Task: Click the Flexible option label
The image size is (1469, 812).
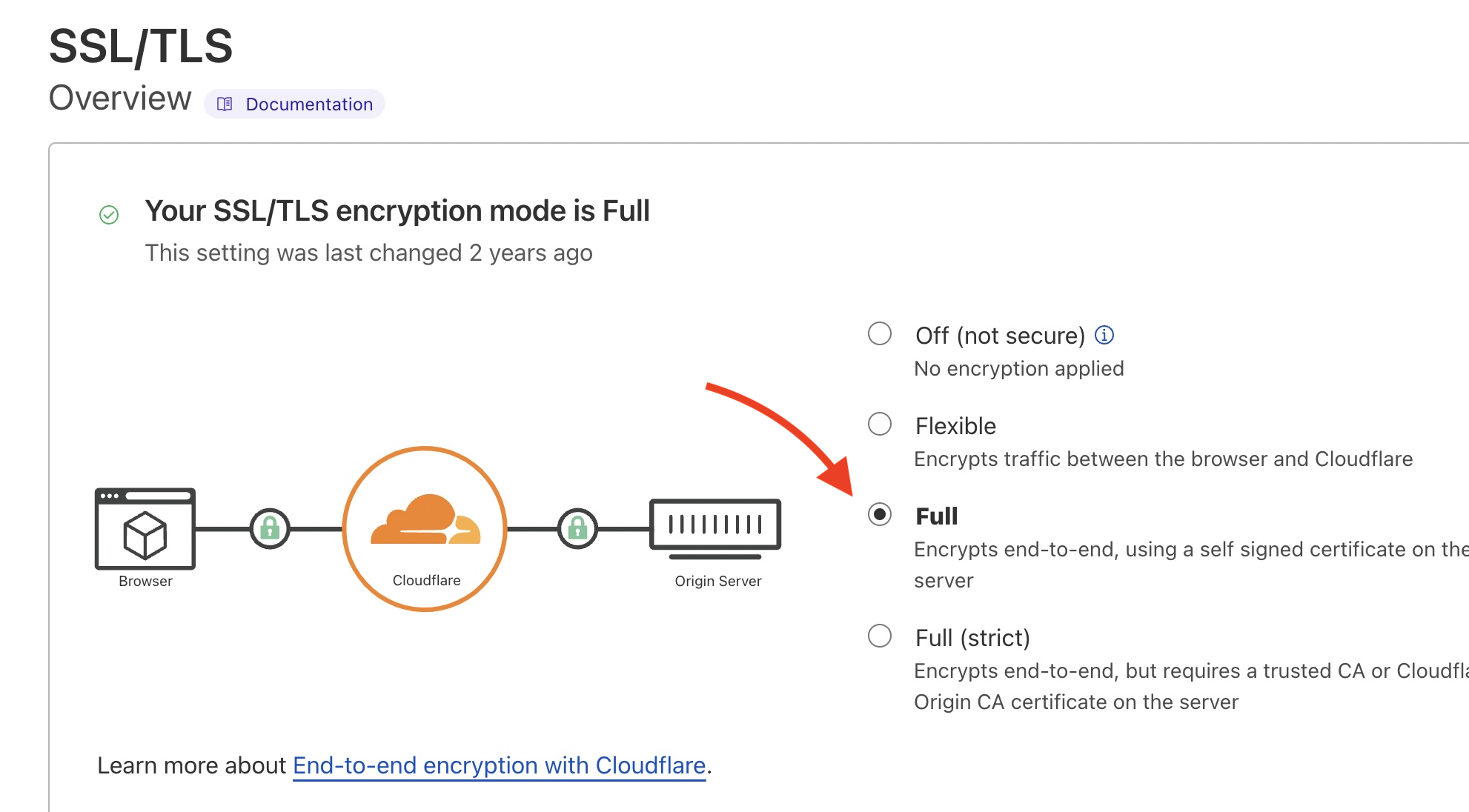Action: [x=955, y=426]
